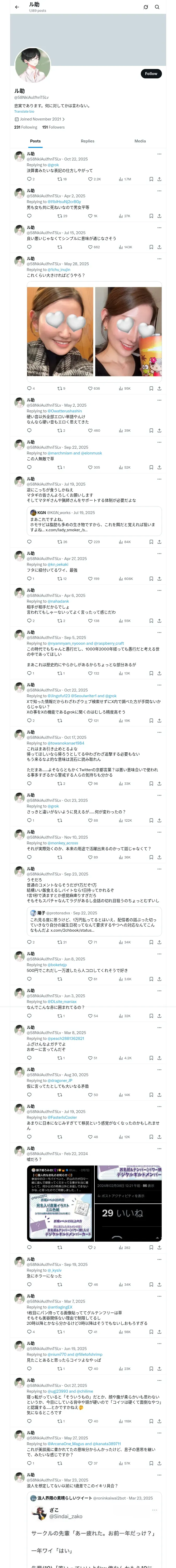The width and height of the screenshot is (176, 1568).
Task: Click the back arrow in the header
Action: click(17, 7)
